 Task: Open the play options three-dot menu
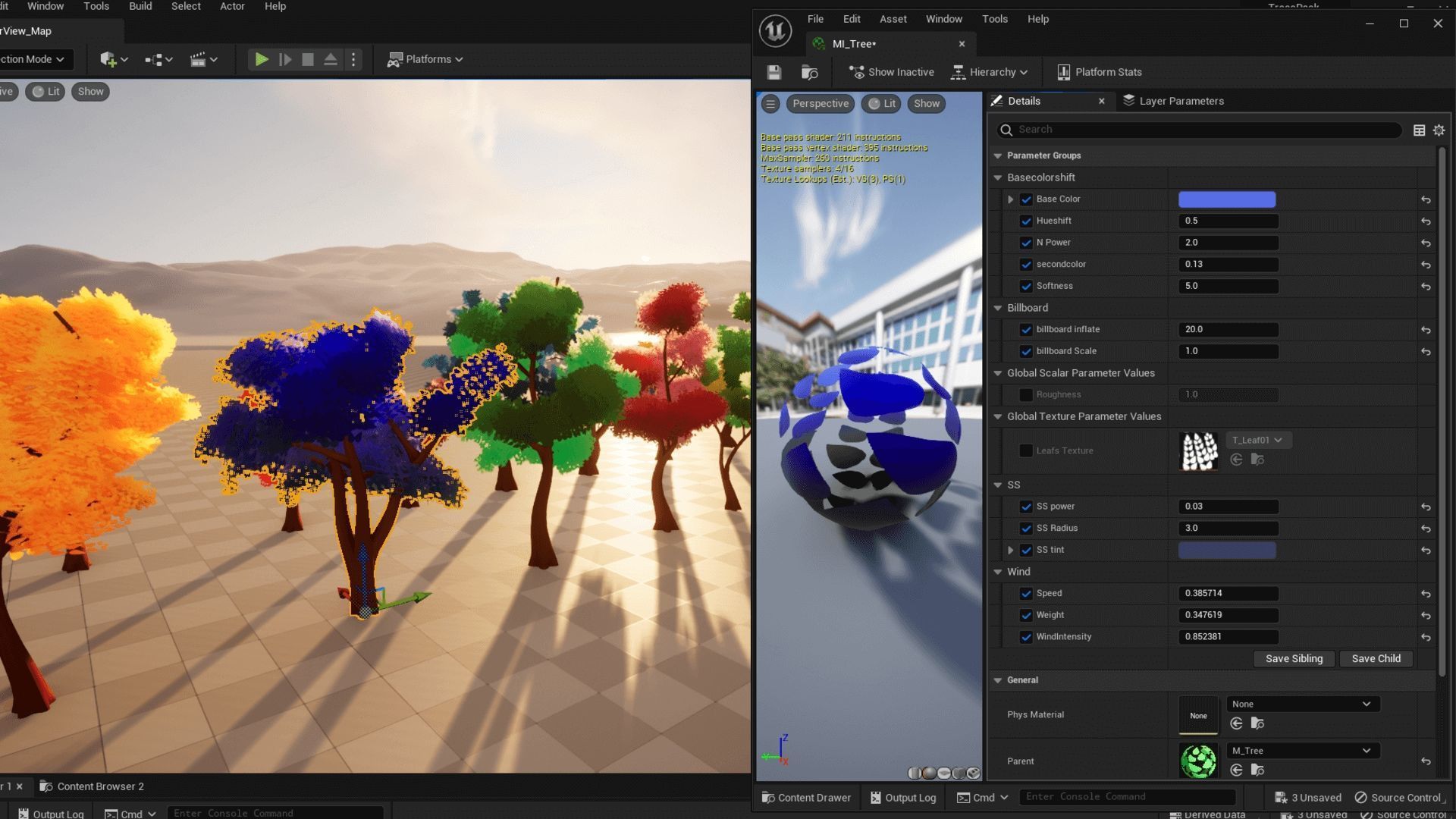coord(353,59)
